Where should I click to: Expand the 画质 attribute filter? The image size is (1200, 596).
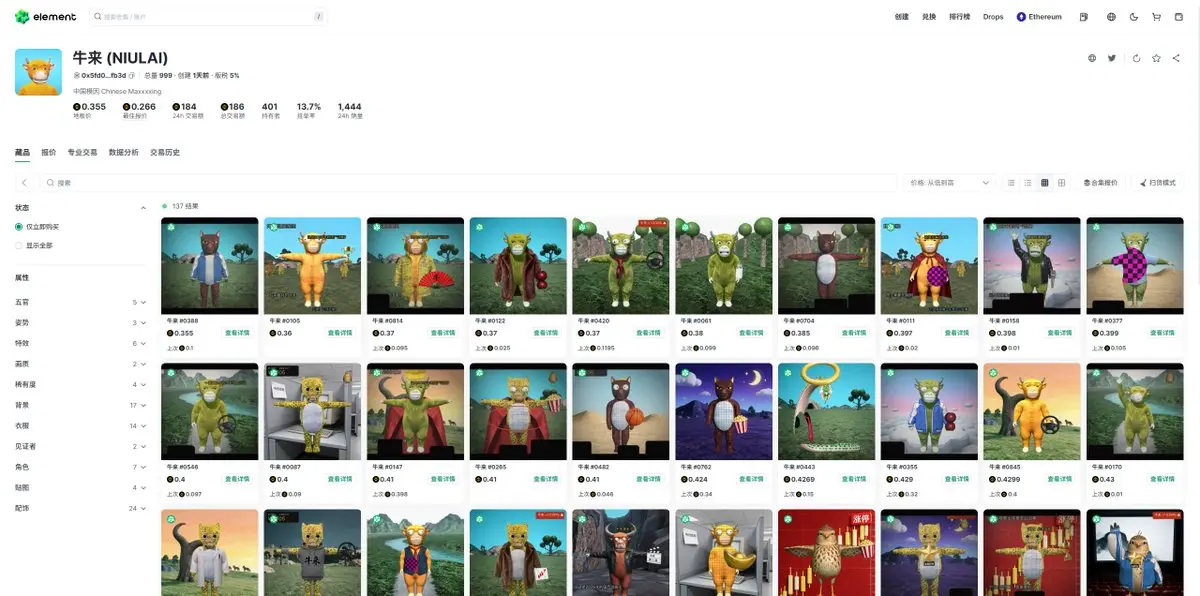pos(80,364)
